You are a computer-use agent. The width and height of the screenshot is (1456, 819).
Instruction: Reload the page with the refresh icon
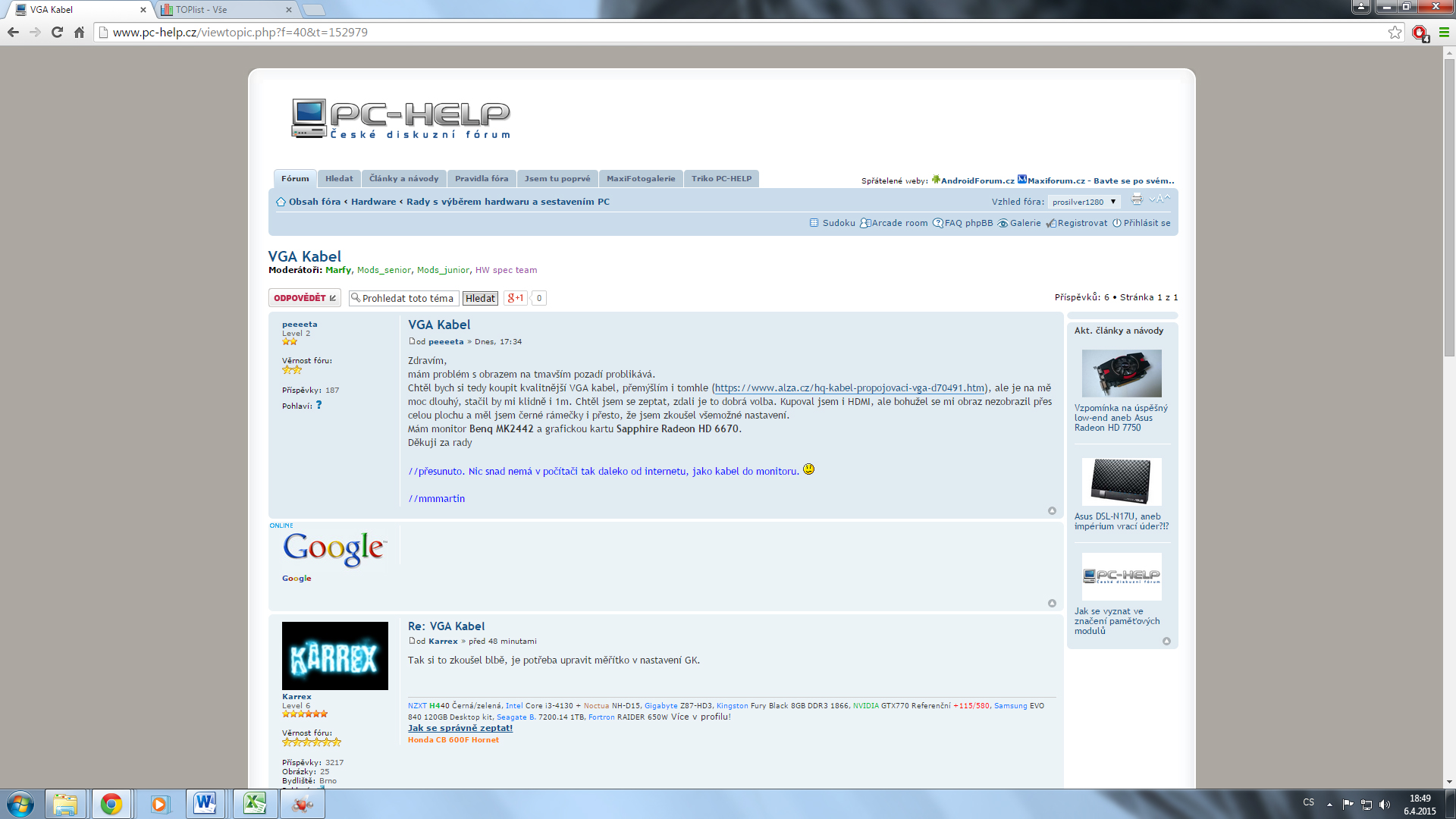pyautogui.click(x=57, y=32)
